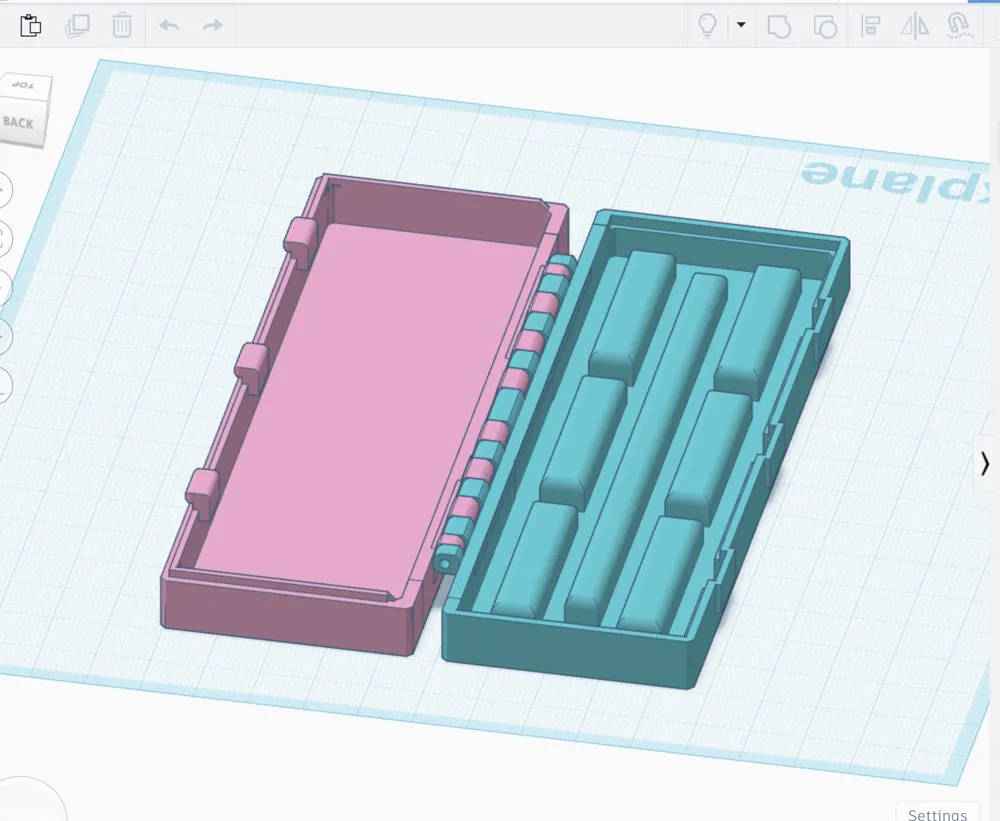The width and height of the screenshot is (1000, 821).
Task: Open the Align tool
Action: 871,26
